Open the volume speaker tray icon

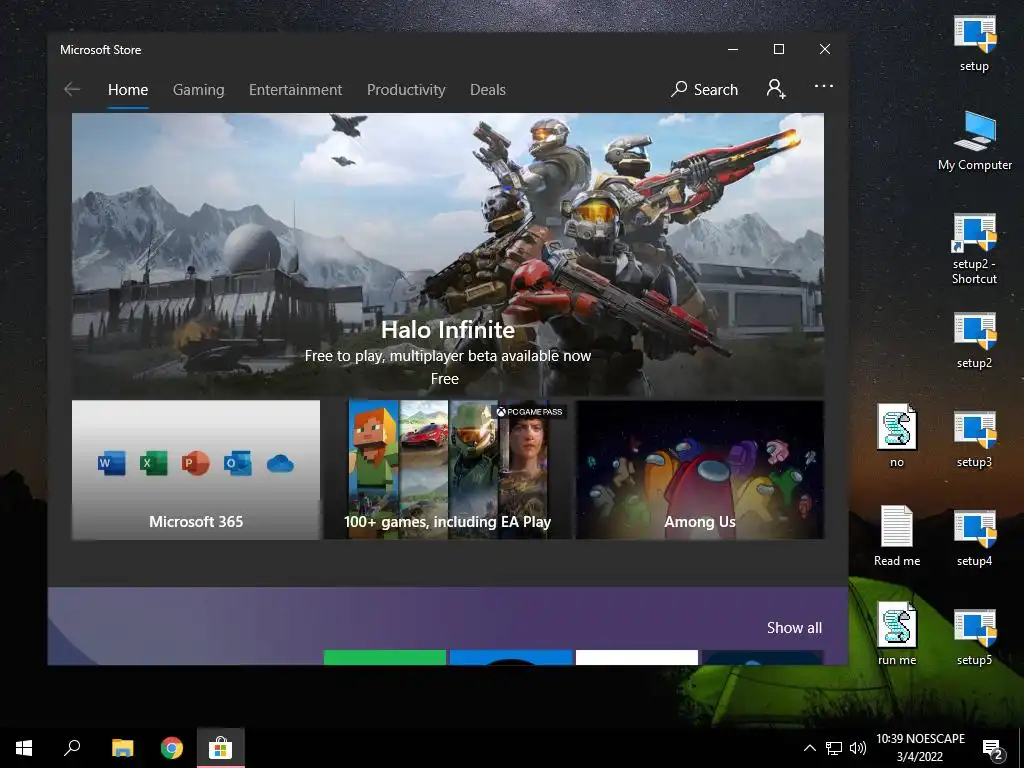[857, 748]
